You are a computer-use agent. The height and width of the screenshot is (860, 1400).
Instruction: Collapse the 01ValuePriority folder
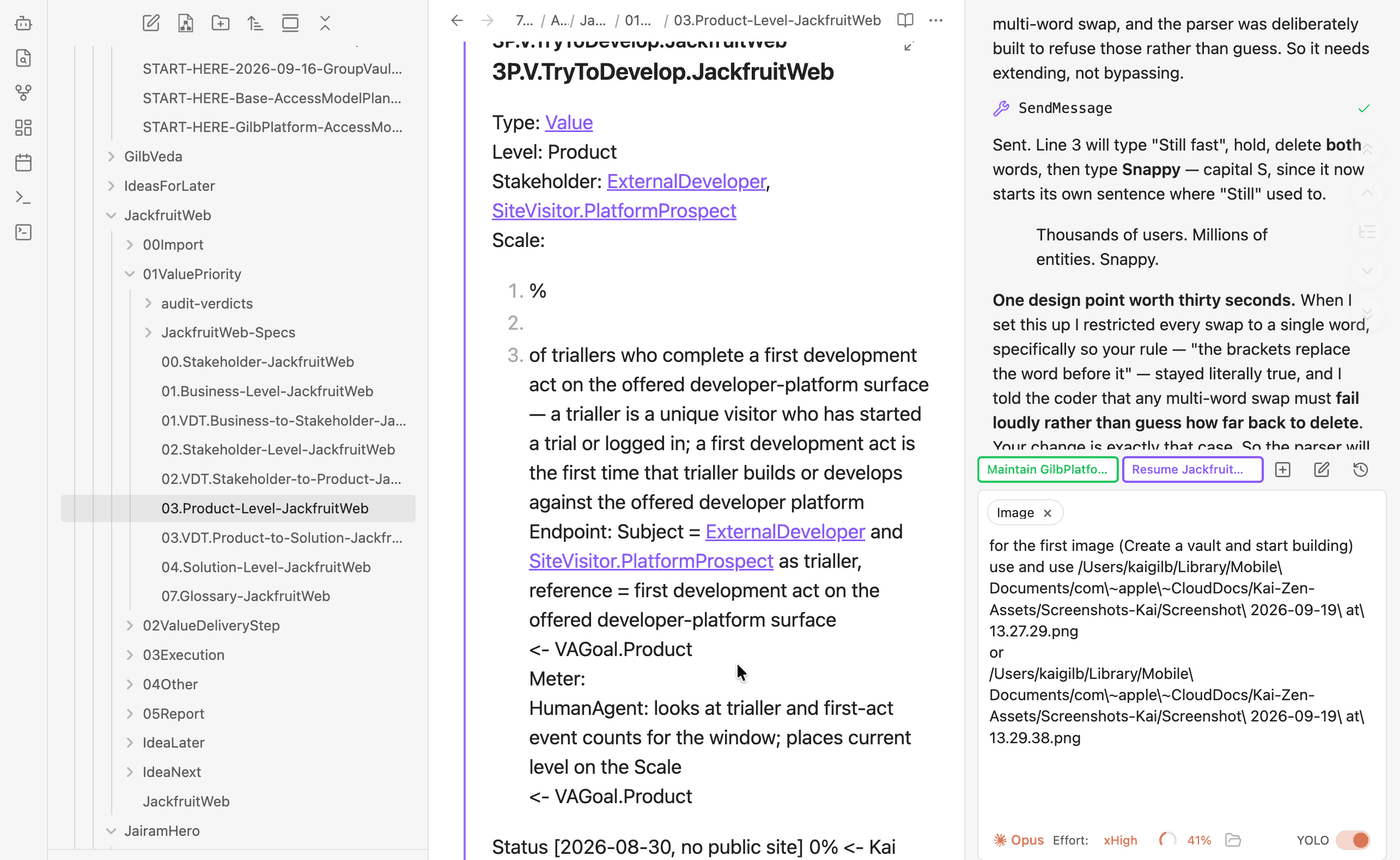coord(130,274)
